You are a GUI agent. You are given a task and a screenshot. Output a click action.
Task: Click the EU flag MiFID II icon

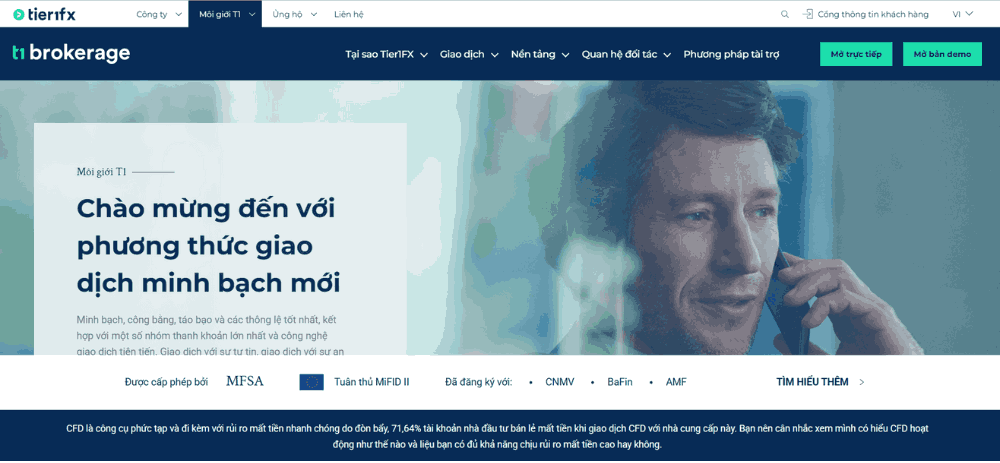pyautogui.click(x=311, y=382)
